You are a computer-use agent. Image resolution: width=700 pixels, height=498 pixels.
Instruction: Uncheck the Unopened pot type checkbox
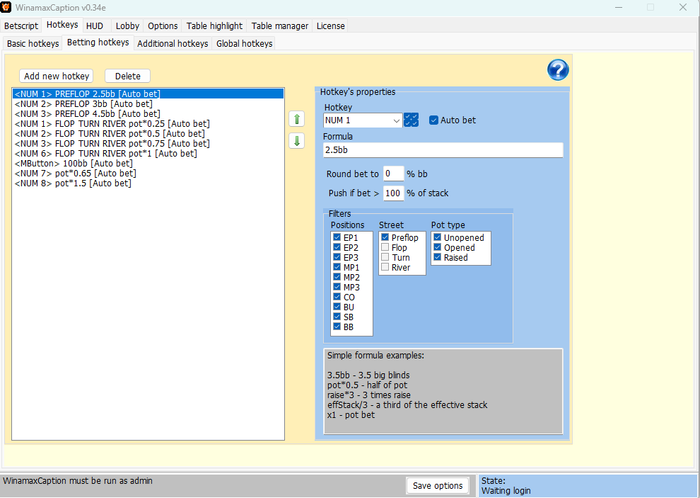pos(437,237)
